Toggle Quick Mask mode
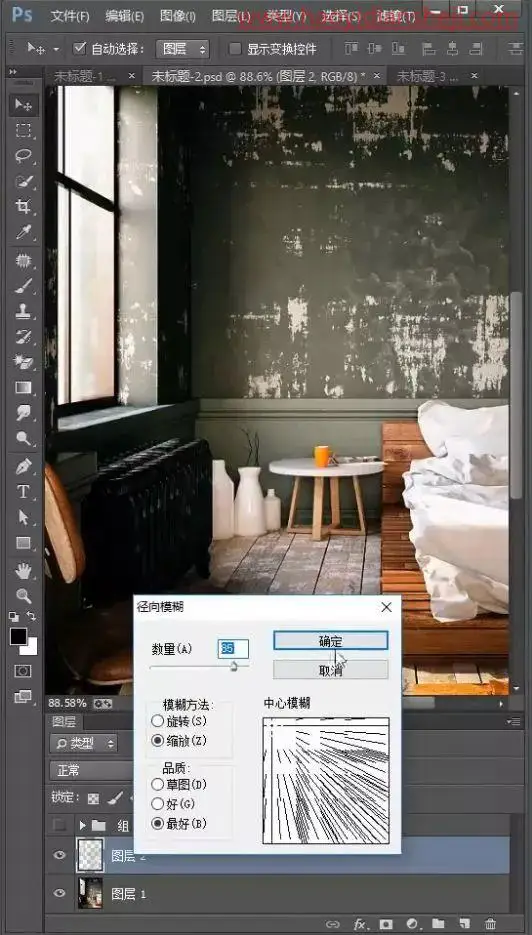The image size is (532, 935). [x=23, y=671]
